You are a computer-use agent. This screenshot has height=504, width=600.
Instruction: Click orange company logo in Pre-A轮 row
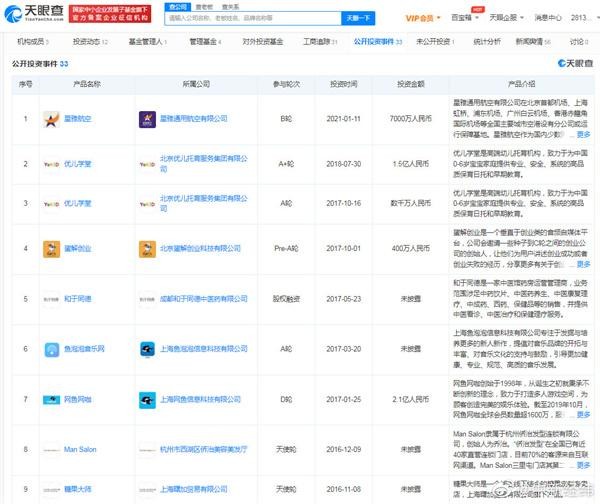[x=147, y=249]
